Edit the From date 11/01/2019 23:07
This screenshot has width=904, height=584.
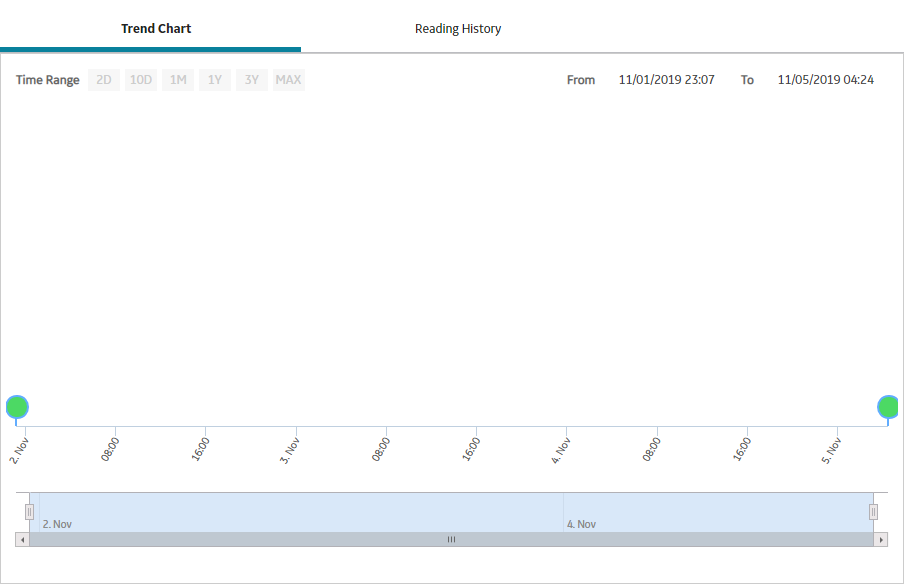pos(666,80)
